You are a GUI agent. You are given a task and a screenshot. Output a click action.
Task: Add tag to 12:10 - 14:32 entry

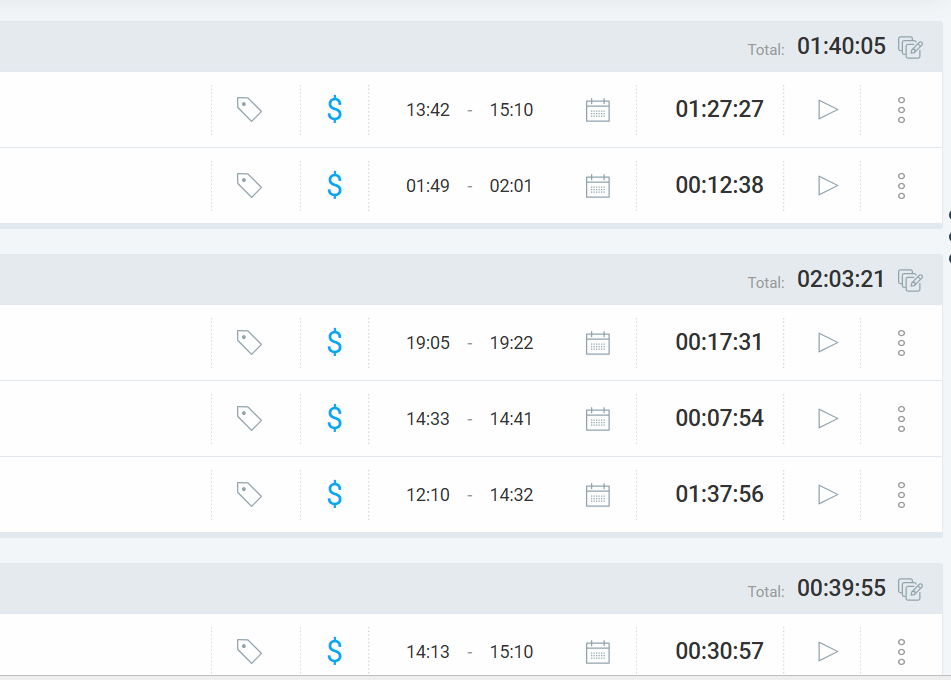click(x=249, y=494)
